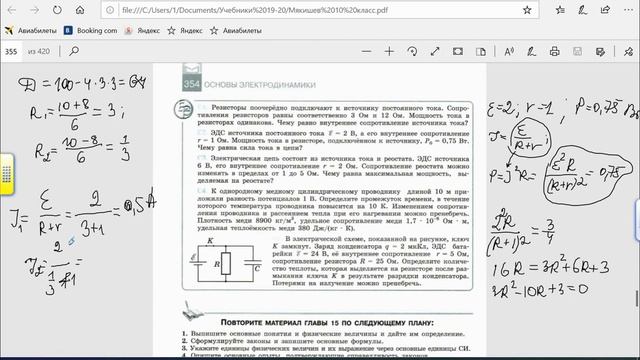Image resolution: width=640 pixels, height=360 pixels.
Task: Pin the PDF toolbar
Action: point(628,51)
